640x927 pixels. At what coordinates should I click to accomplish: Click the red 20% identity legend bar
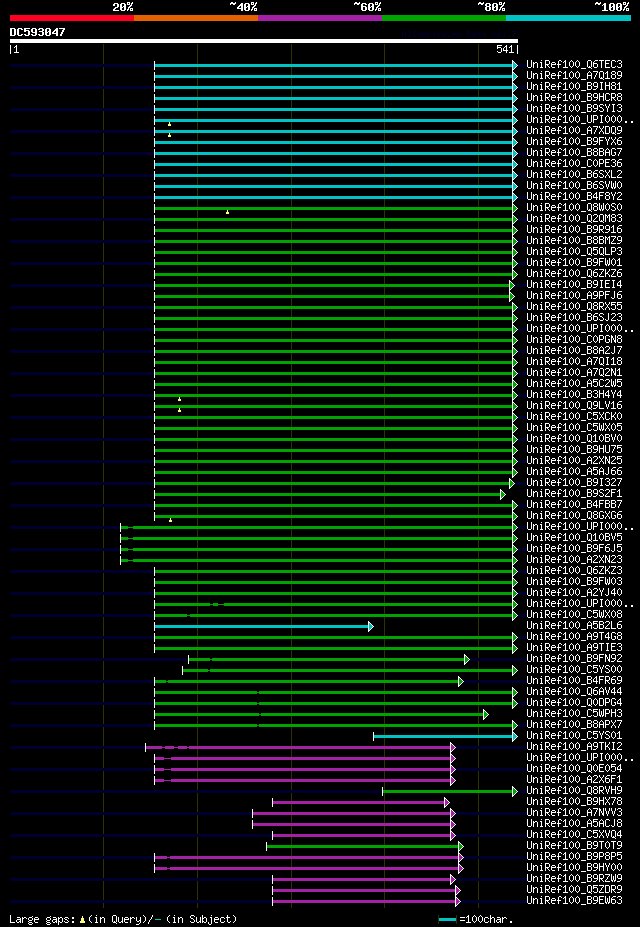(72, 18)
